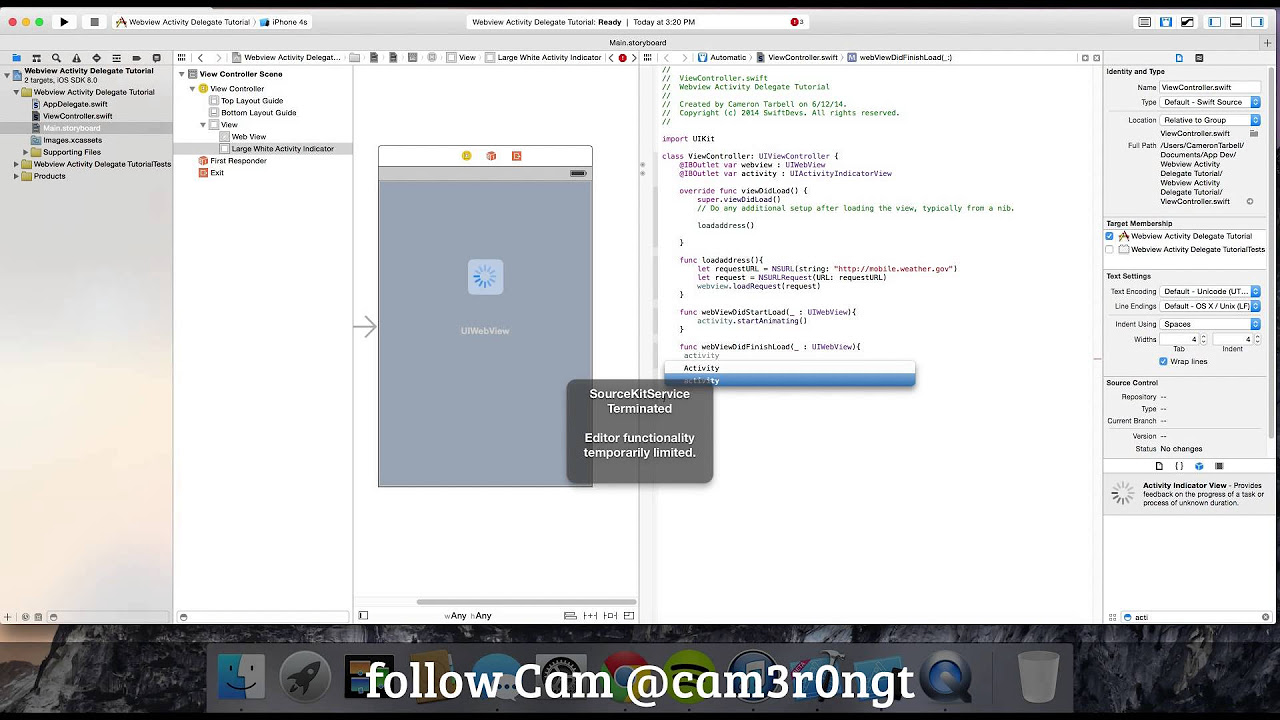Open the Debug navigator

pyautogui.click(x=116, y=58)
